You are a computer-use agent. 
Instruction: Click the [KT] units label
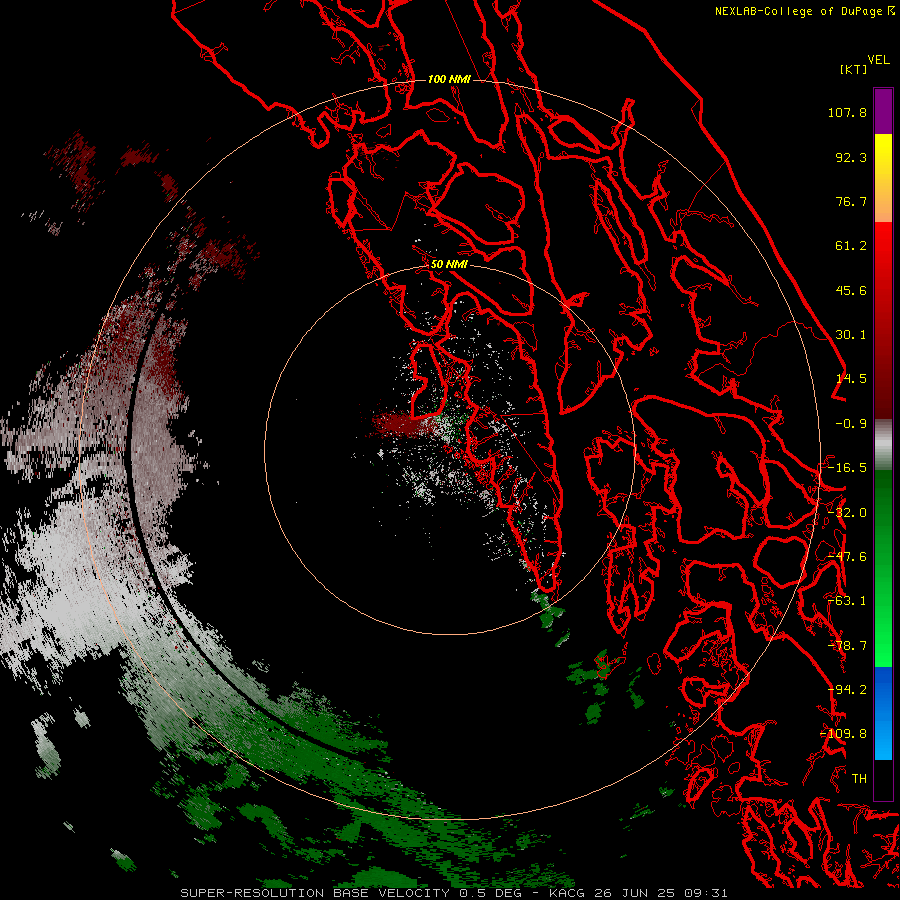tap(854, 69)
